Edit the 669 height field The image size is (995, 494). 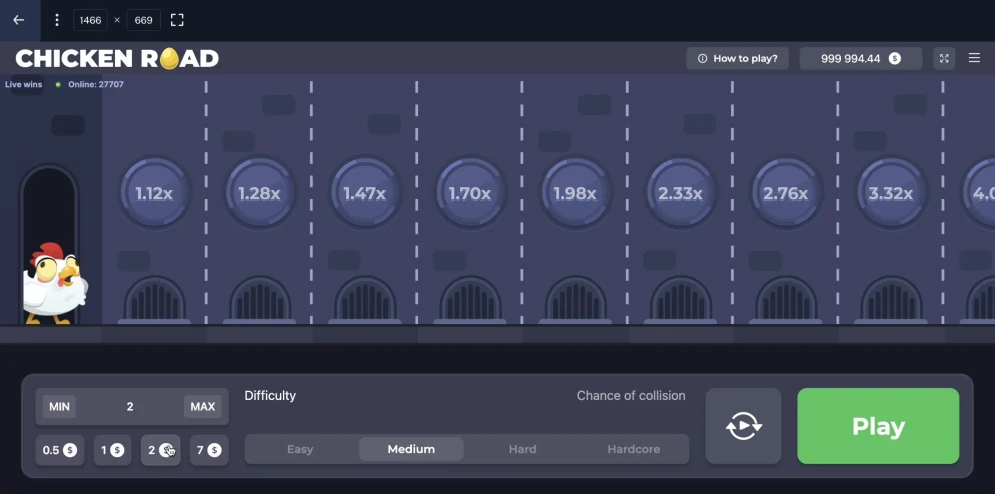point(143,20)
